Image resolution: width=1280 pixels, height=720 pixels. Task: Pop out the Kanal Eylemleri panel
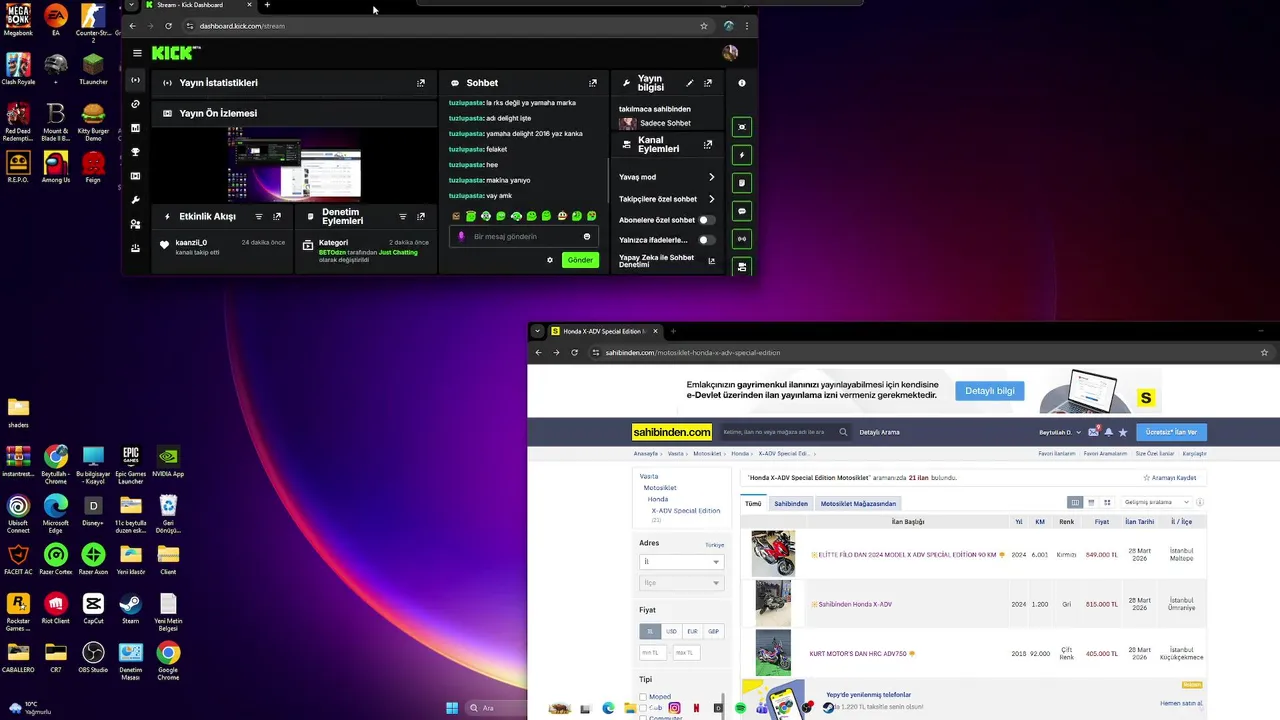(708, 145)
